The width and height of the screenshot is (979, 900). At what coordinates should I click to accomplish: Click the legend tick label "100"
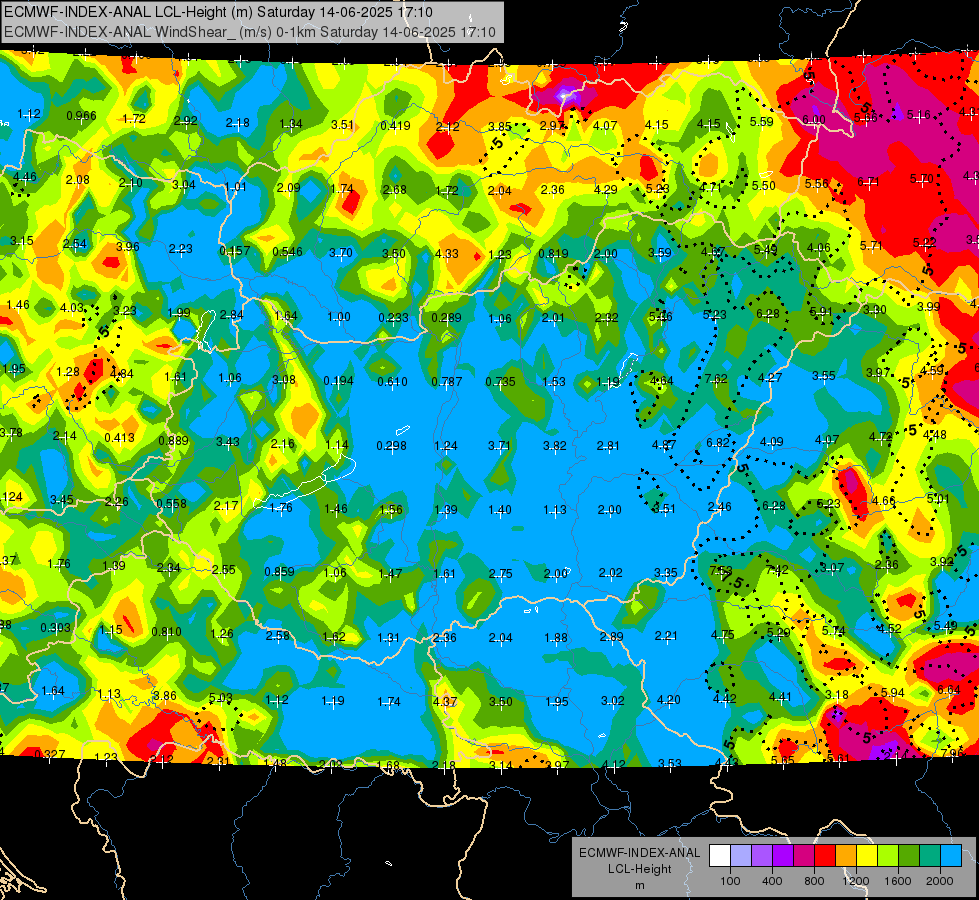(x=730, y=881)
